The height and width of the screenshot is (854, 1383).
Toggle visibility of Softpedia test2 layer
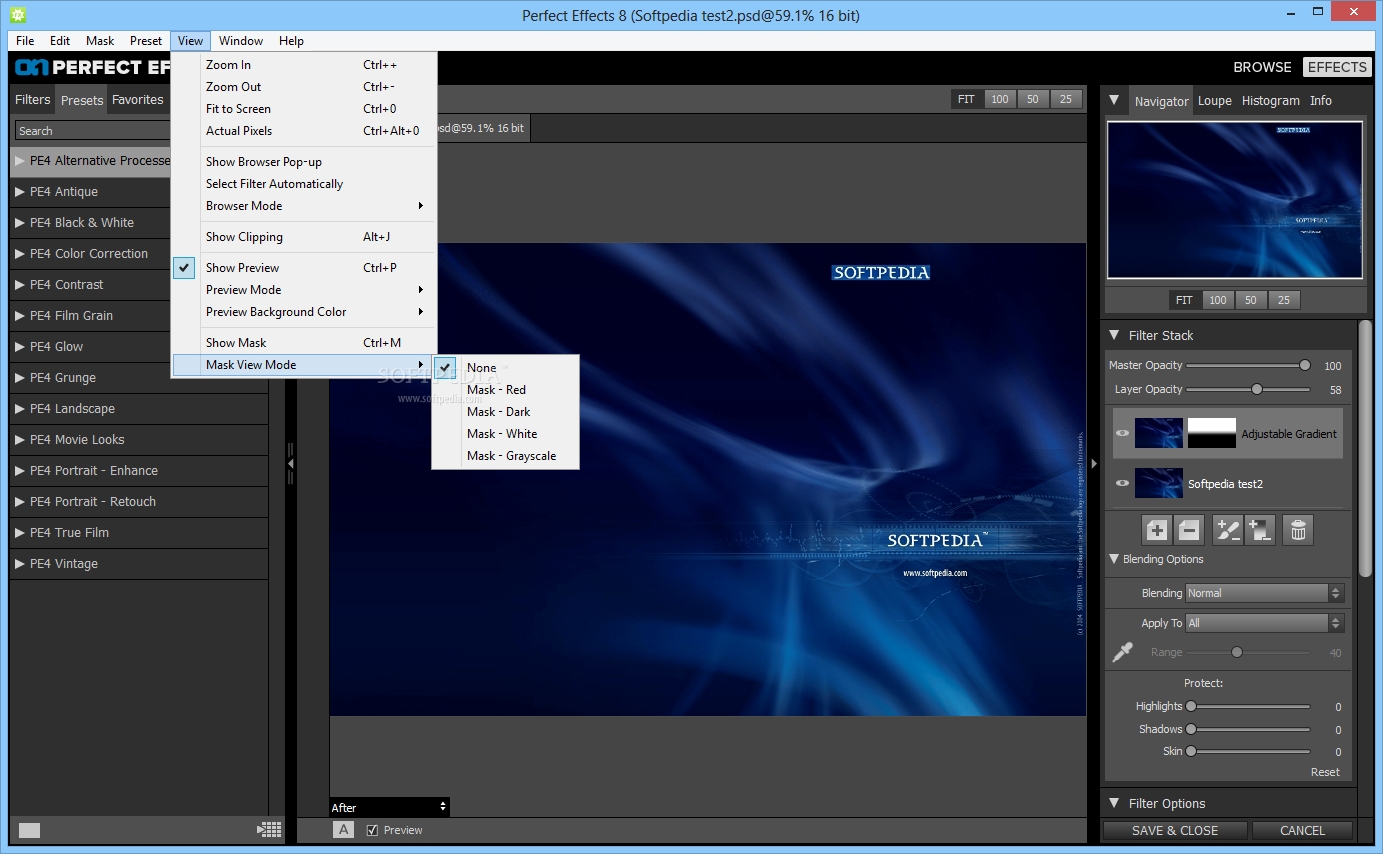click(1122, 483)
